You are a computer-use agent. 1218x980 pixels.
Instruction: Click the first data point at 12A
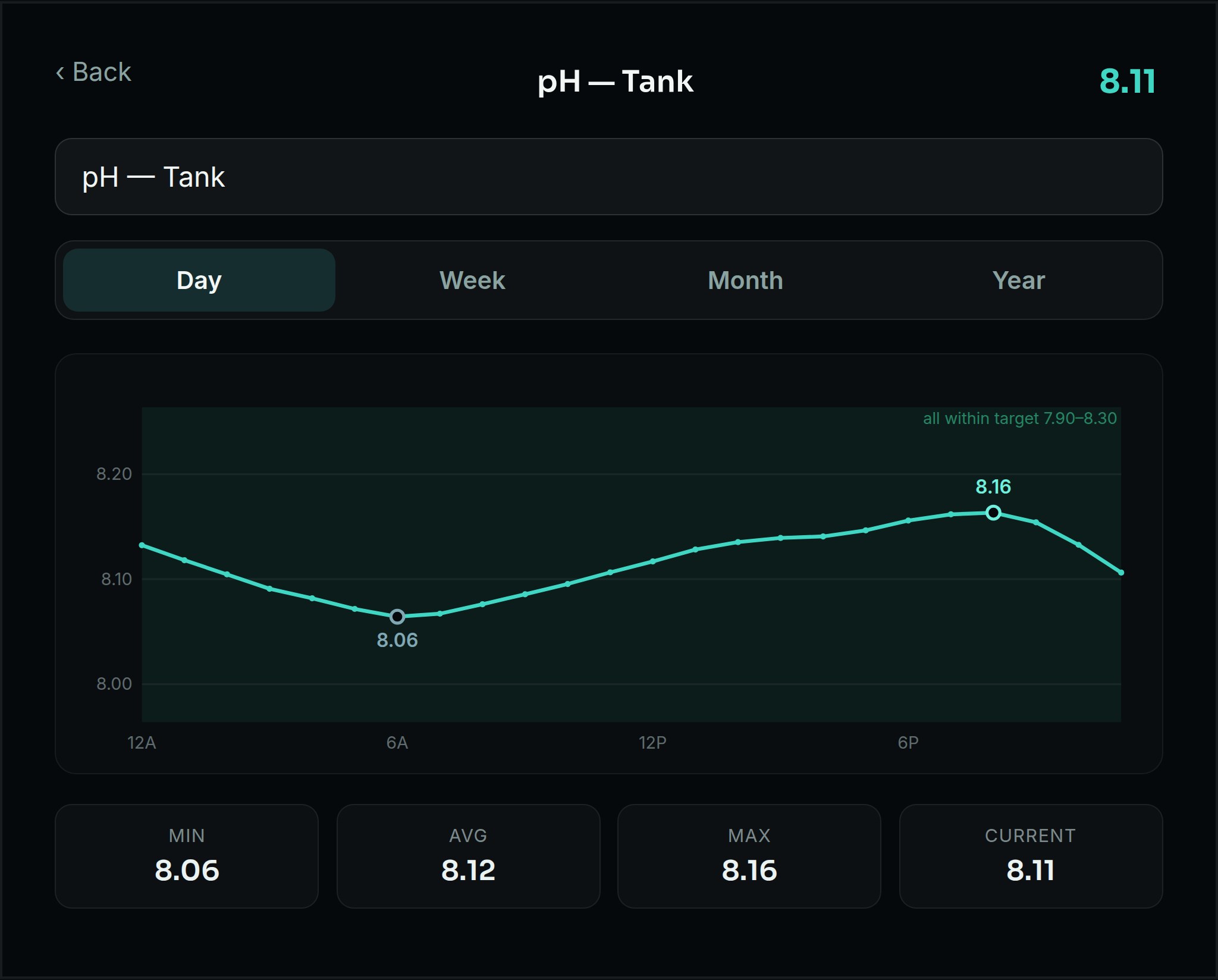[142, 545]
